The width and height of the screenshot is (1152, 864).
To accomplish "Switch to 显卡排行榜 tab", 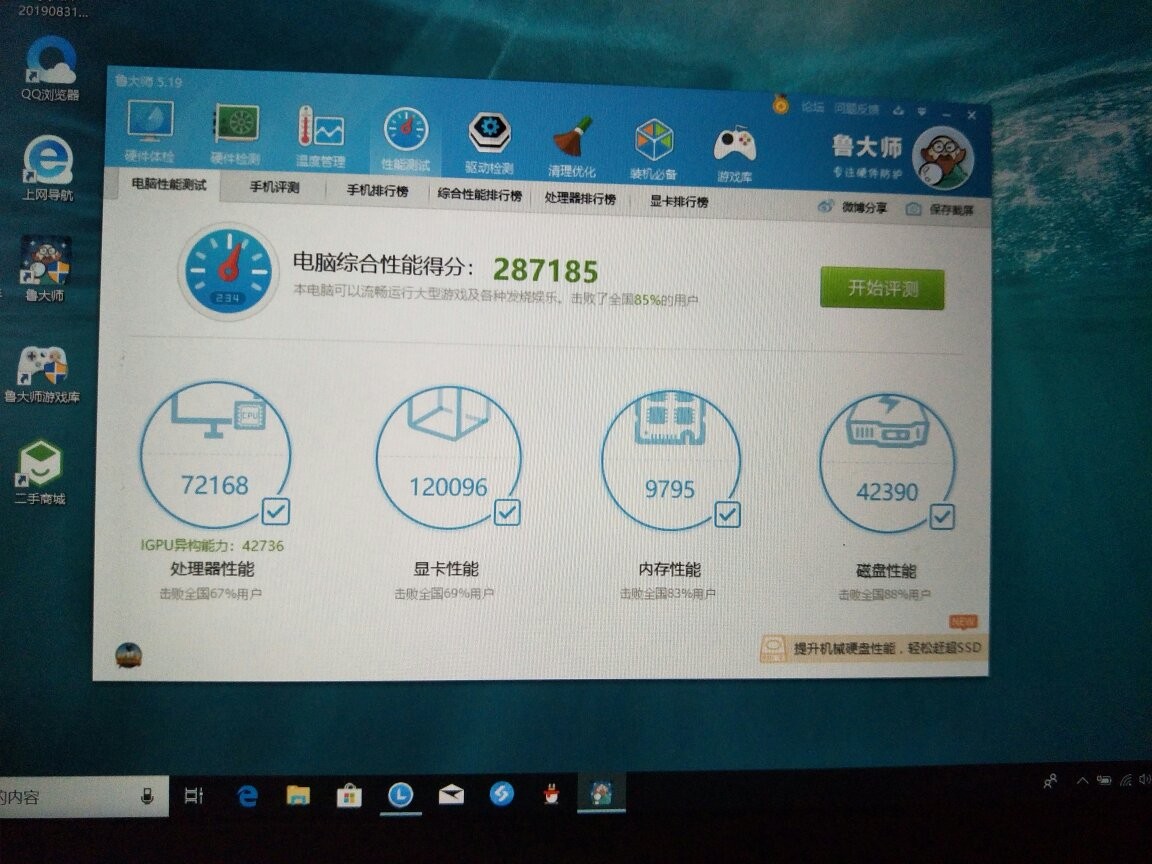I will coord(679,201).
